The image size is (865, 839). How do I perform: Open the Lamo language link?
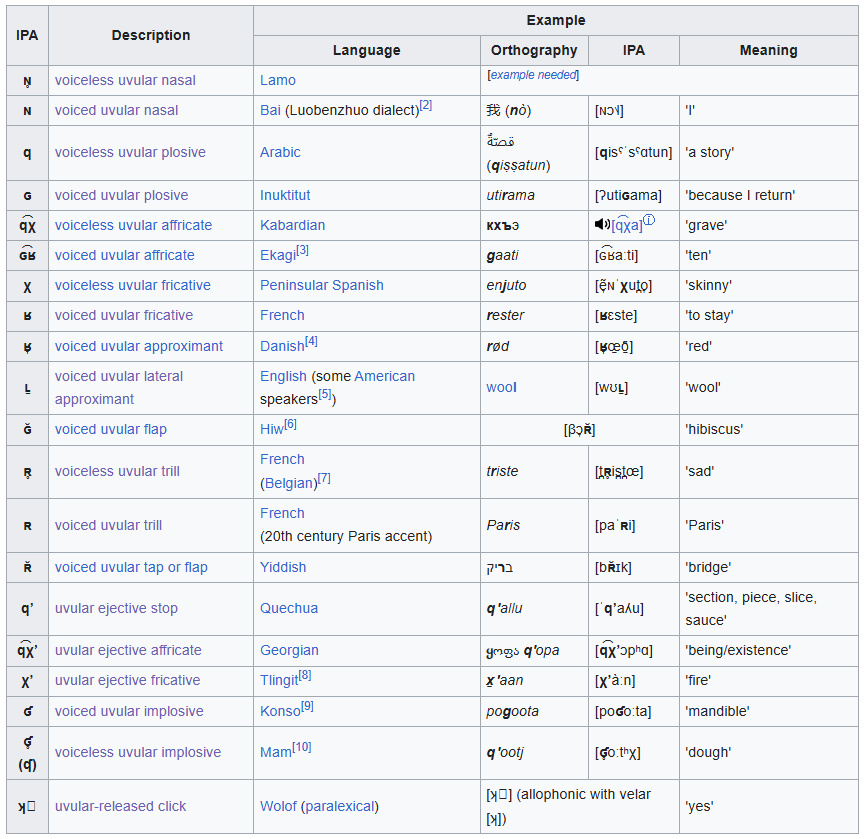point(278,81)
